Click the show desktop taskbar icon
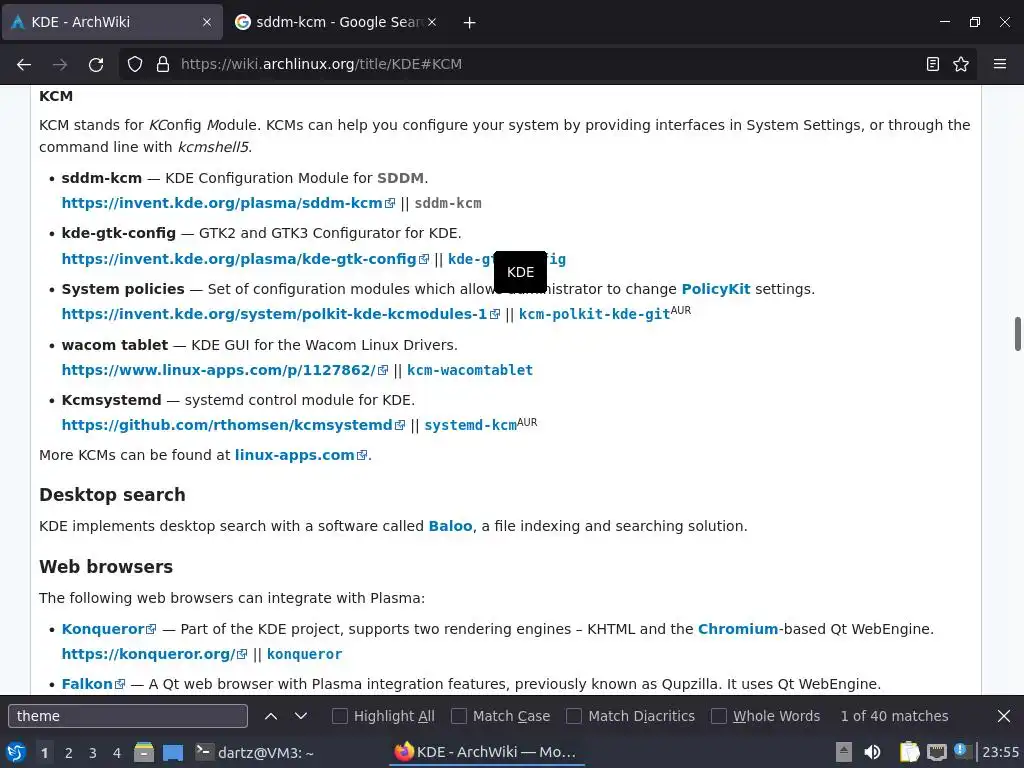Screen dimensions: 1024x768 click(x=173, y=752)
